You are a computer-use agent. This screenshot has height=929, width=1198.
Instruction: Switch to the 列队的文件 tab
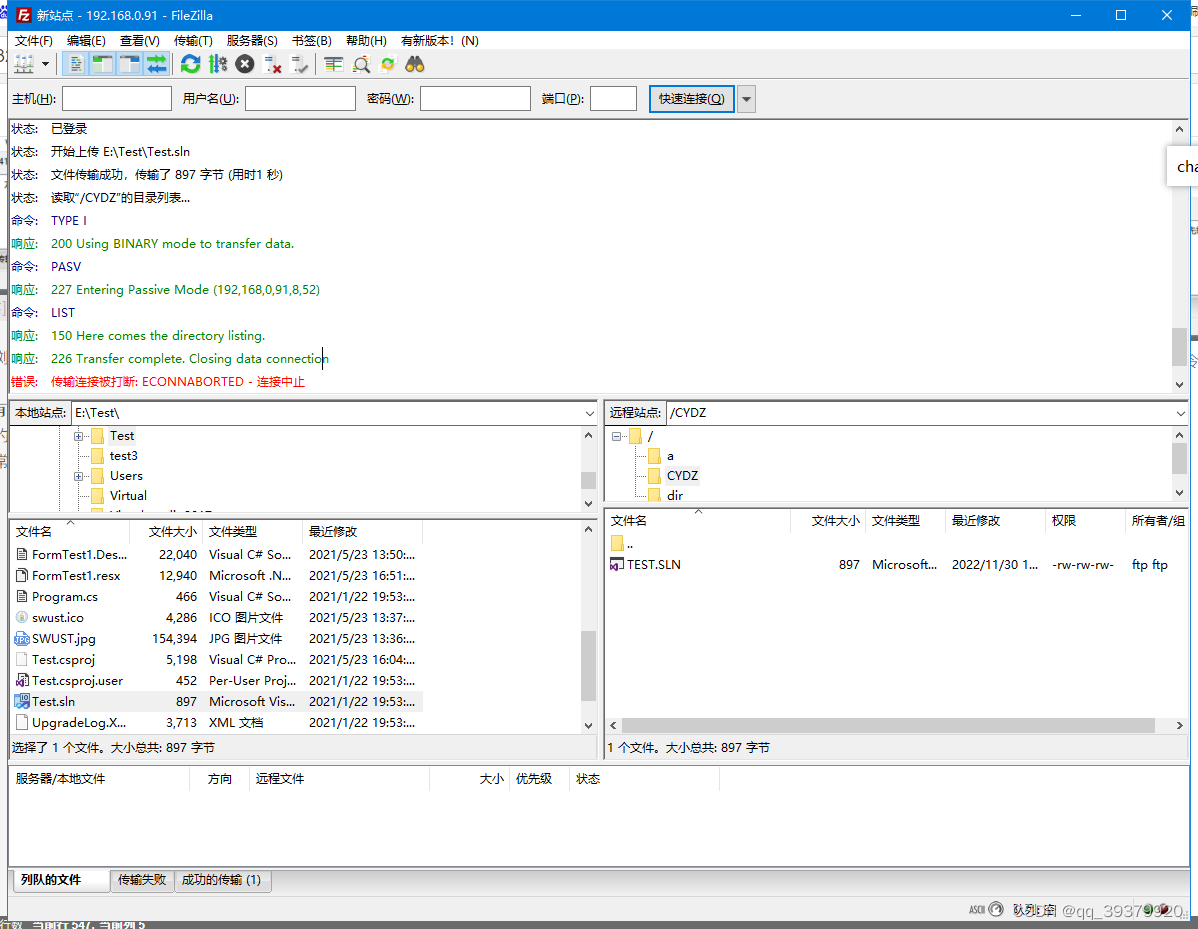tap(59, 880)
